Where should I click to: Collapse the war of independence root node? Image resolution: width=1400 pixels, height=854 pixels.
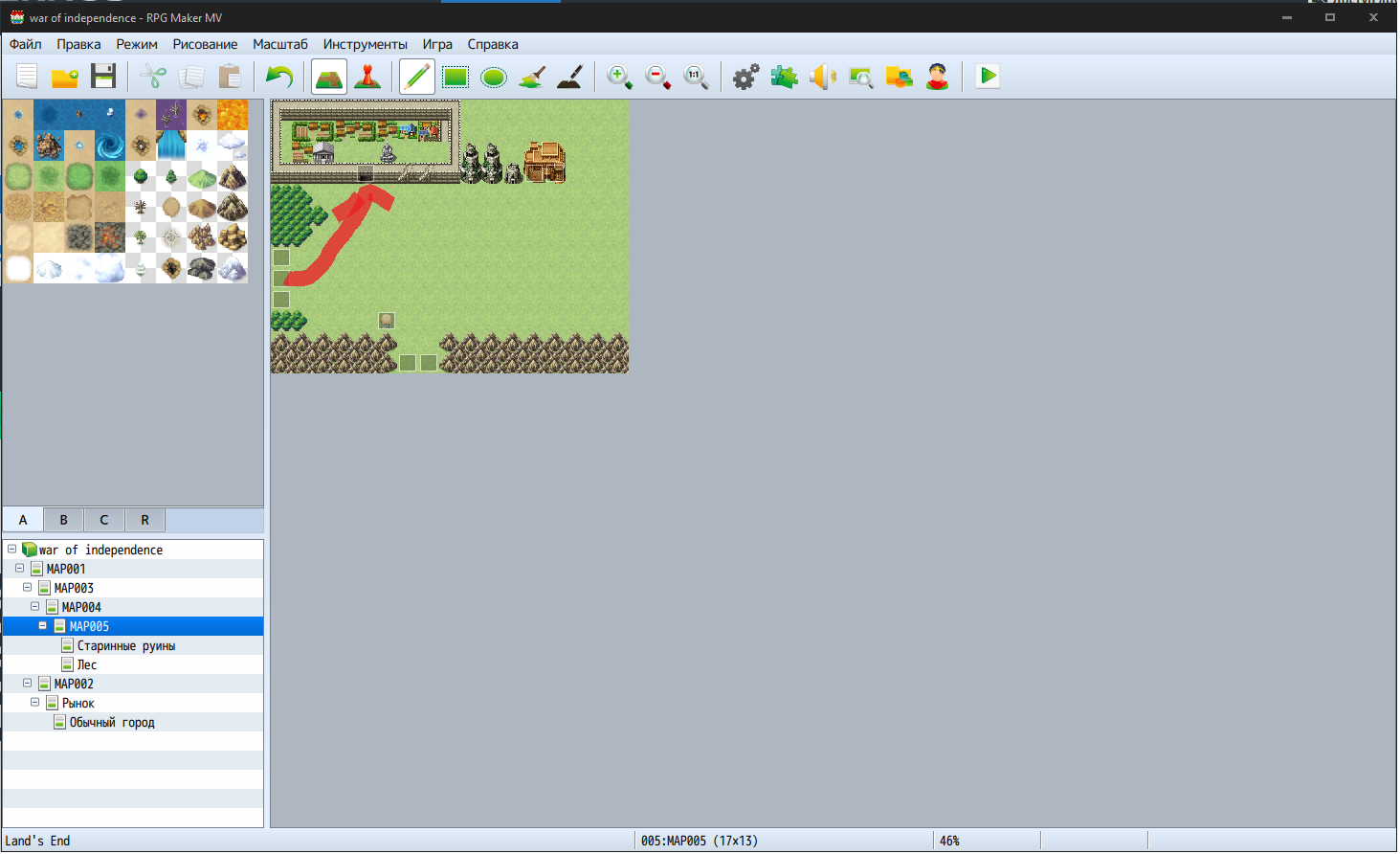click(x=11, y=550)
